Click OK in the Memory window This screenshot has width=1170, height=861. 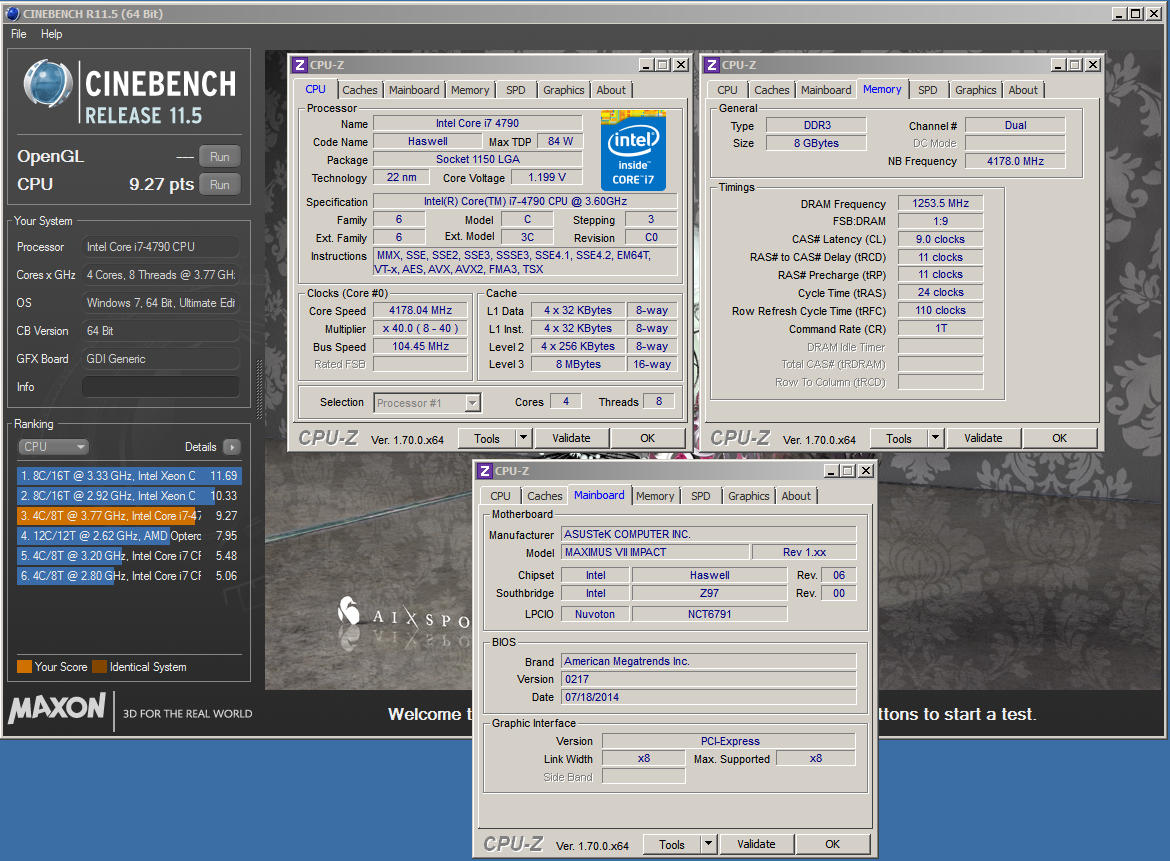[x=1060, y=438]
